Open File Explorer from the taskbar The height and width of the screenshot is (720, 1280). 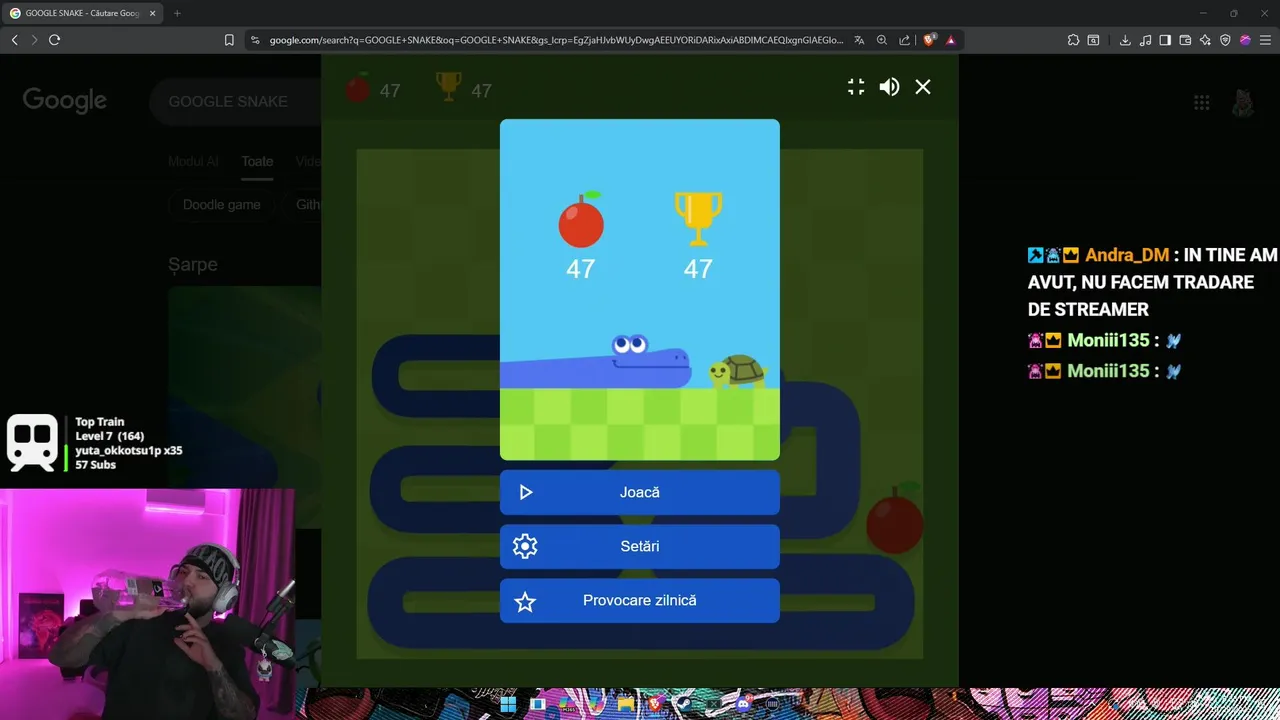tap(626, 705)
